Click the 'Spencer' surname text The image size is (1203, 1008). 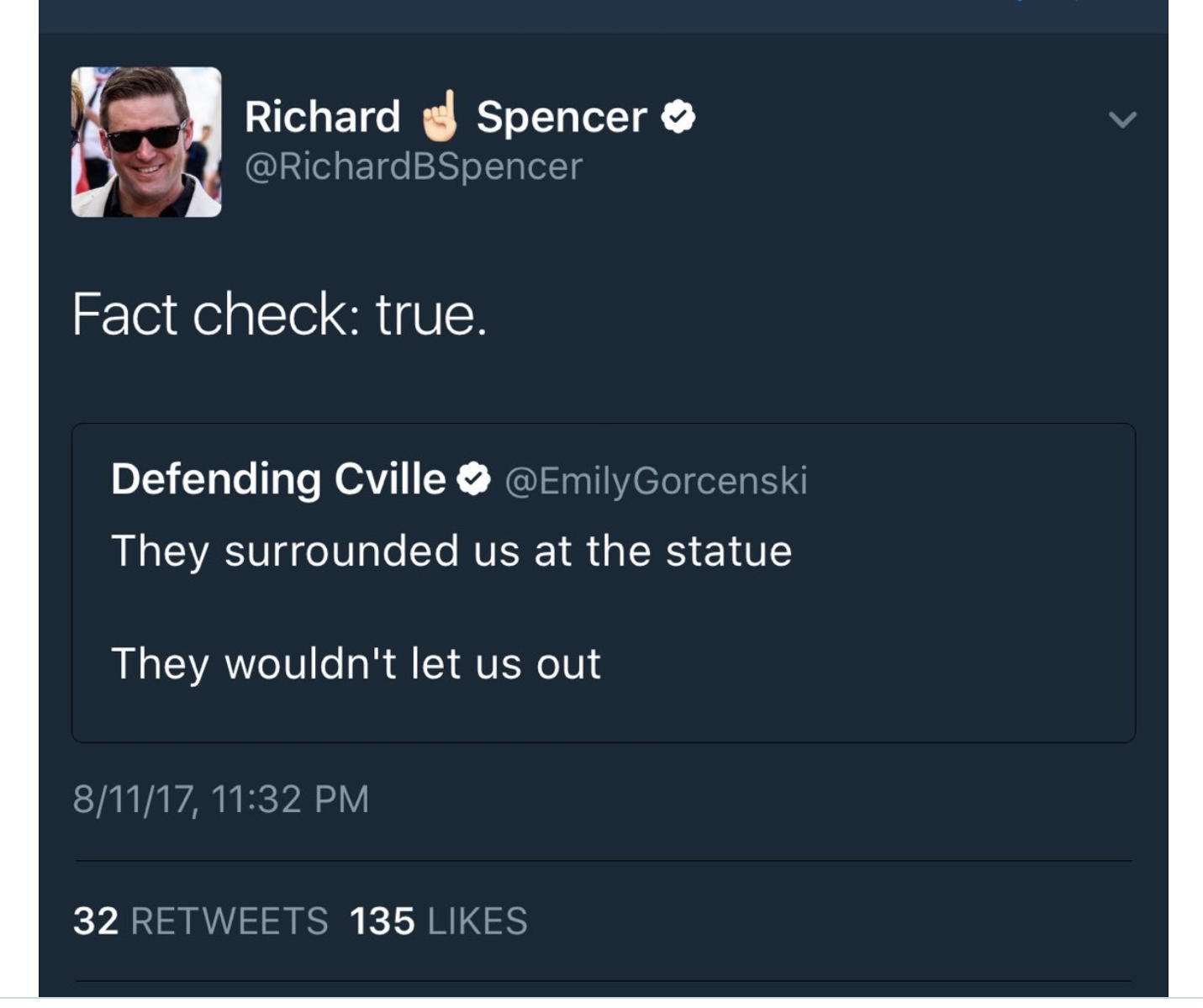point(562,117)
